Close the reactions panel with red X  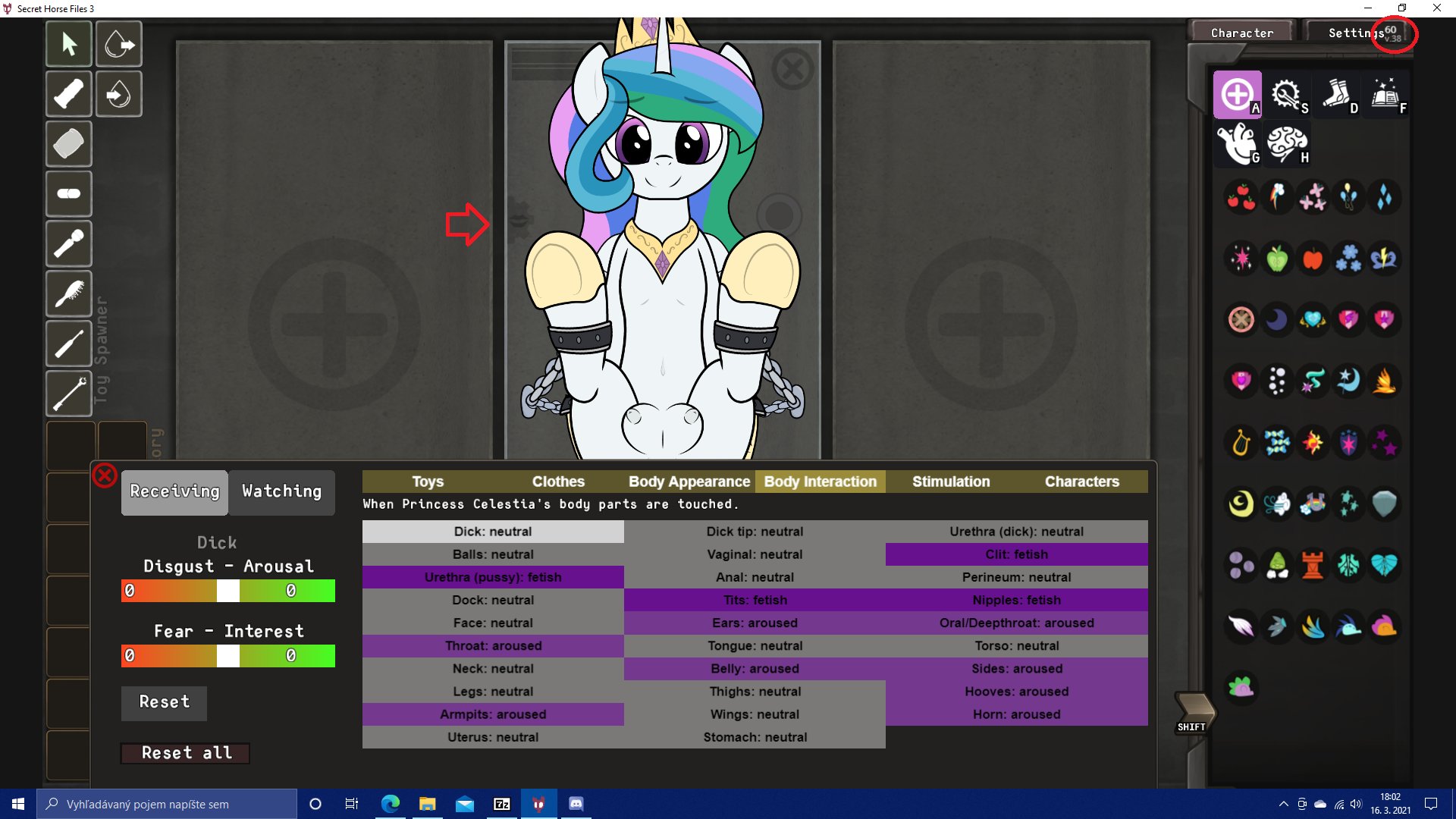tap(105, 476)
